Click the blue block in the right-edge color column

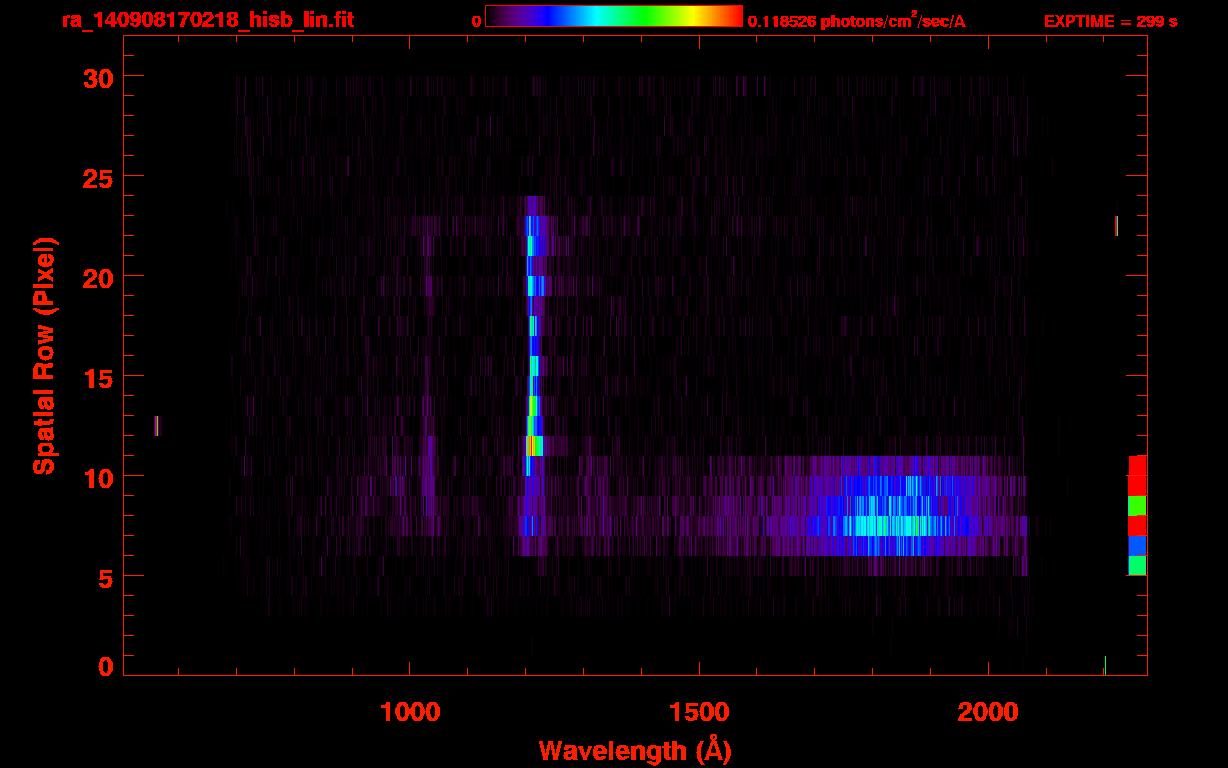coord(1137,546)
